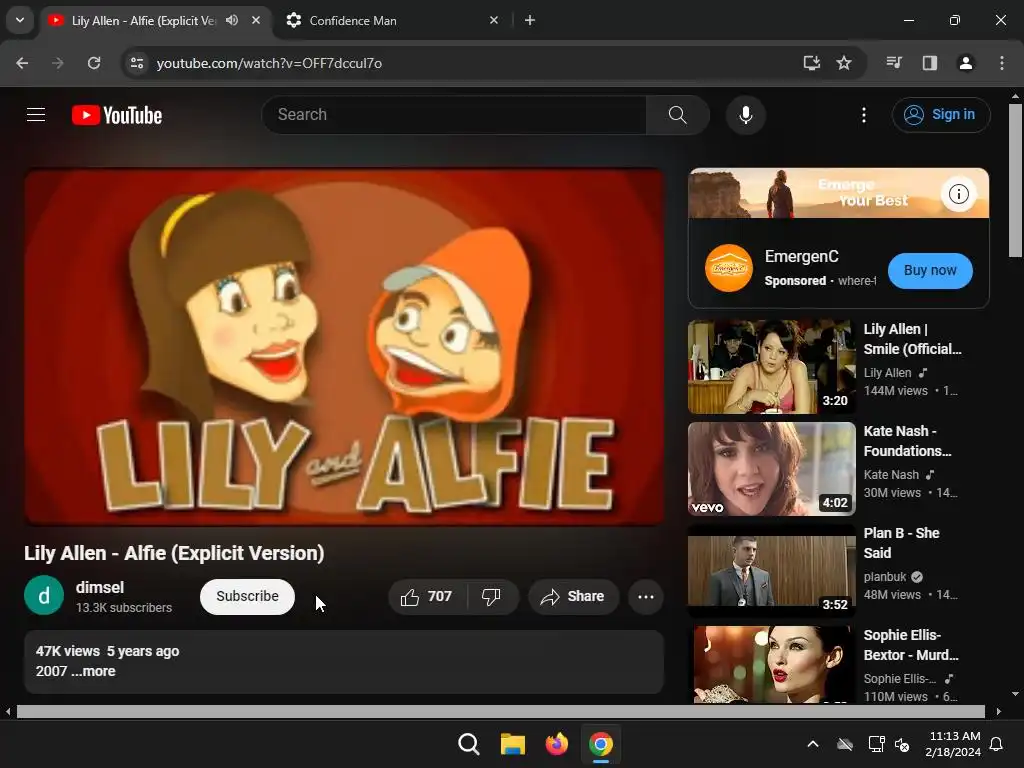Subscribe to the dimsel channel
1024x768 pixels.
point(248,596)
